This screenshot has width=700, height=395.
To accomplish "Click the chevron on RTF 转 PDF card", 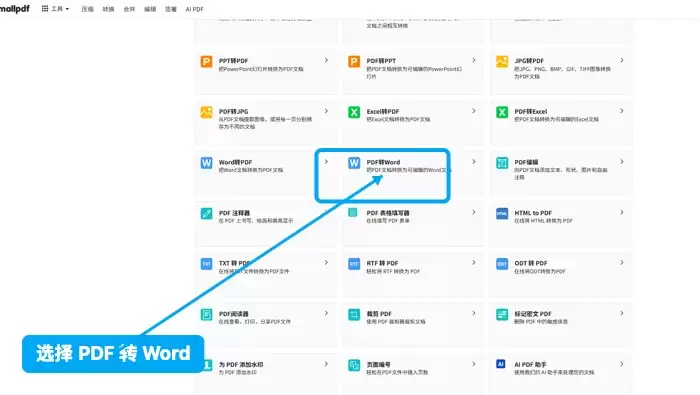I will 474,262.
